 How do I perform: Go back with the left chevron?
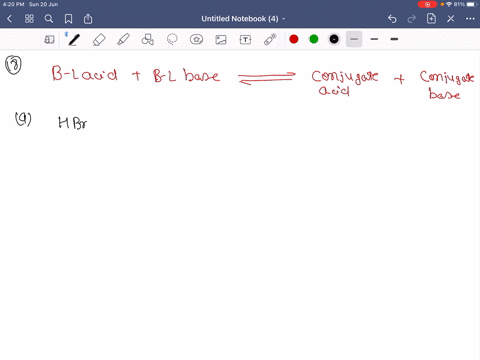click(x=9, y=19)
